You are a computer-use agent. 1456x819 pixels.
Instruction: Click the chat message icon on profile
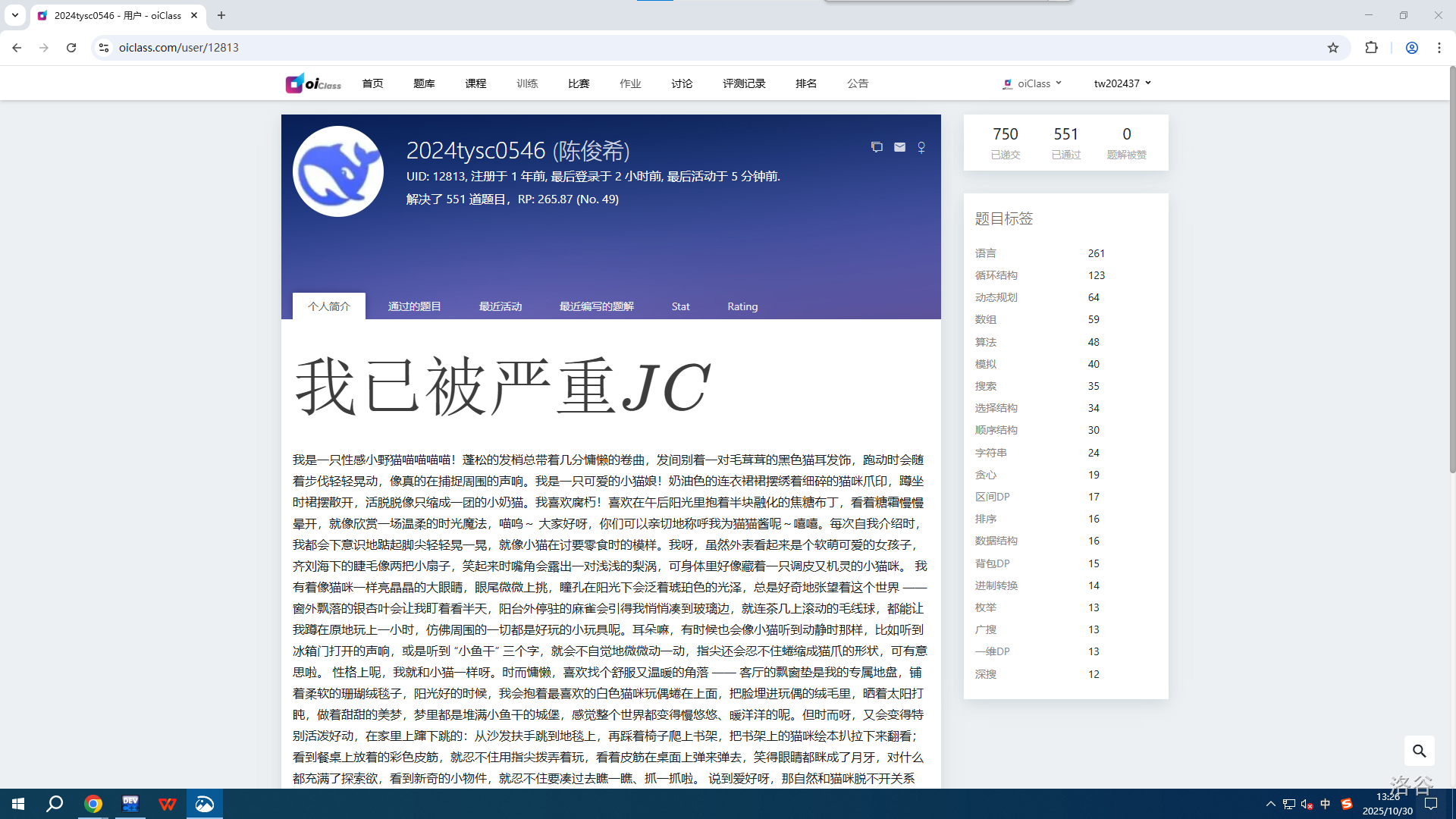877,147
